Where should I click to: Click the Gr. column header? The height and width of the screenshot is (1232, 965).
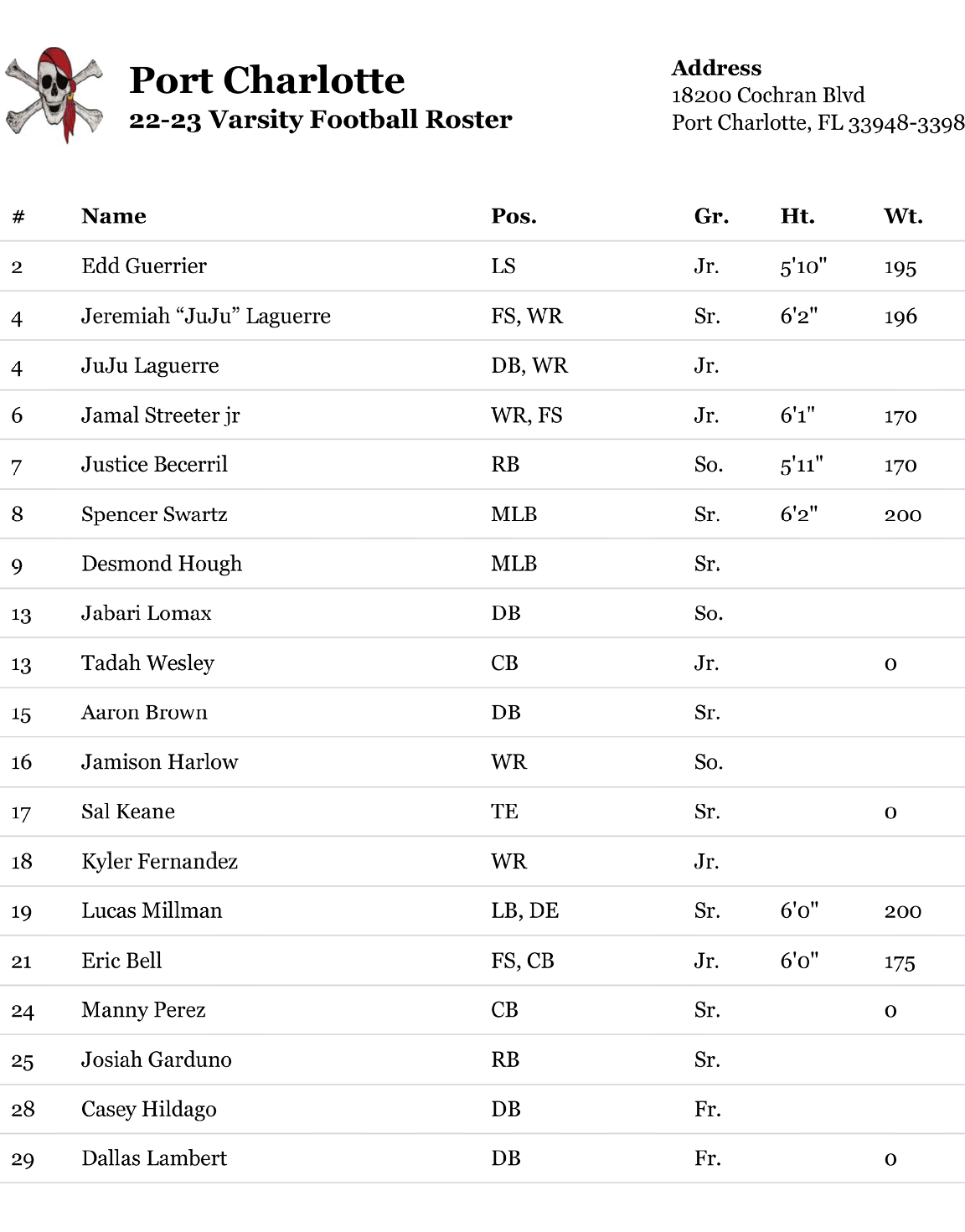[711, 216]
